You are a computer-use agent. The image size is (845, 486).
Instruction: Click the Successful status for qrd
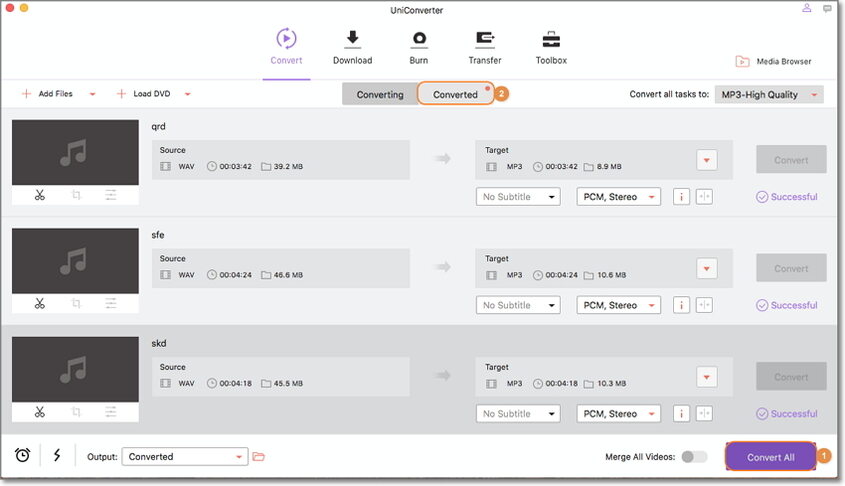click(787, 197)
